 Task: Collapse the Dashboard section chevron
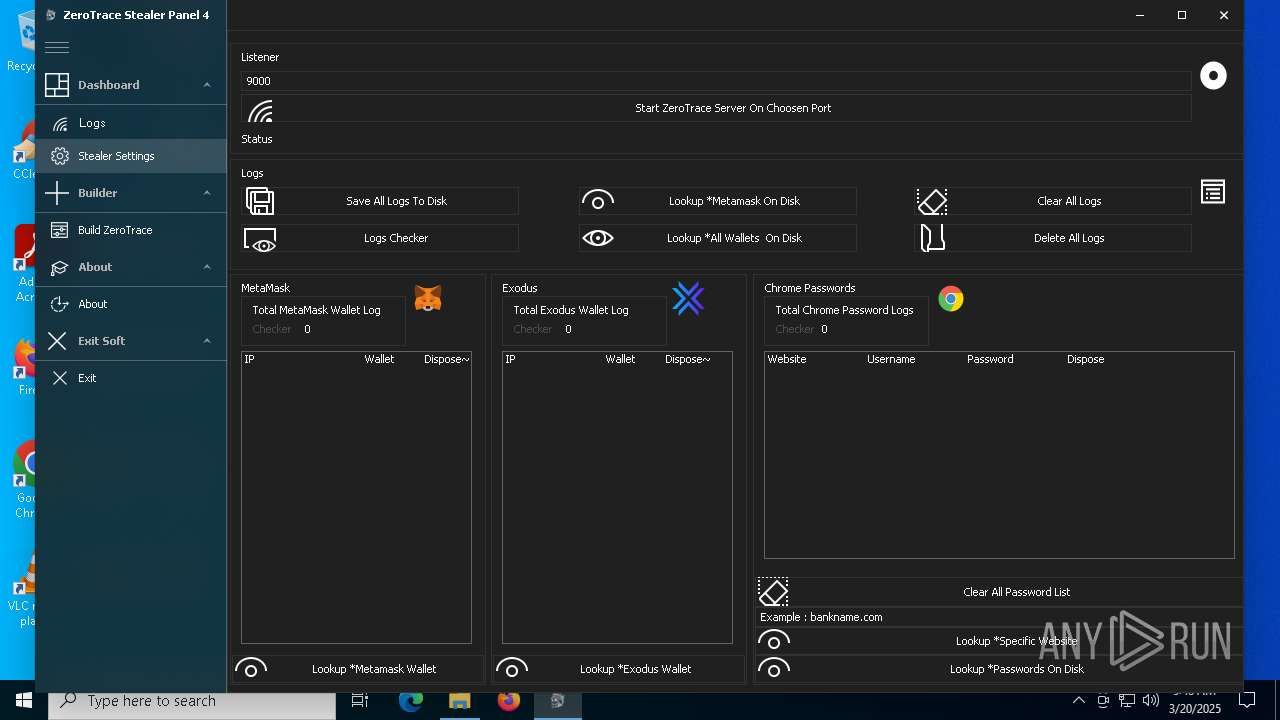(x=207, y=85)
